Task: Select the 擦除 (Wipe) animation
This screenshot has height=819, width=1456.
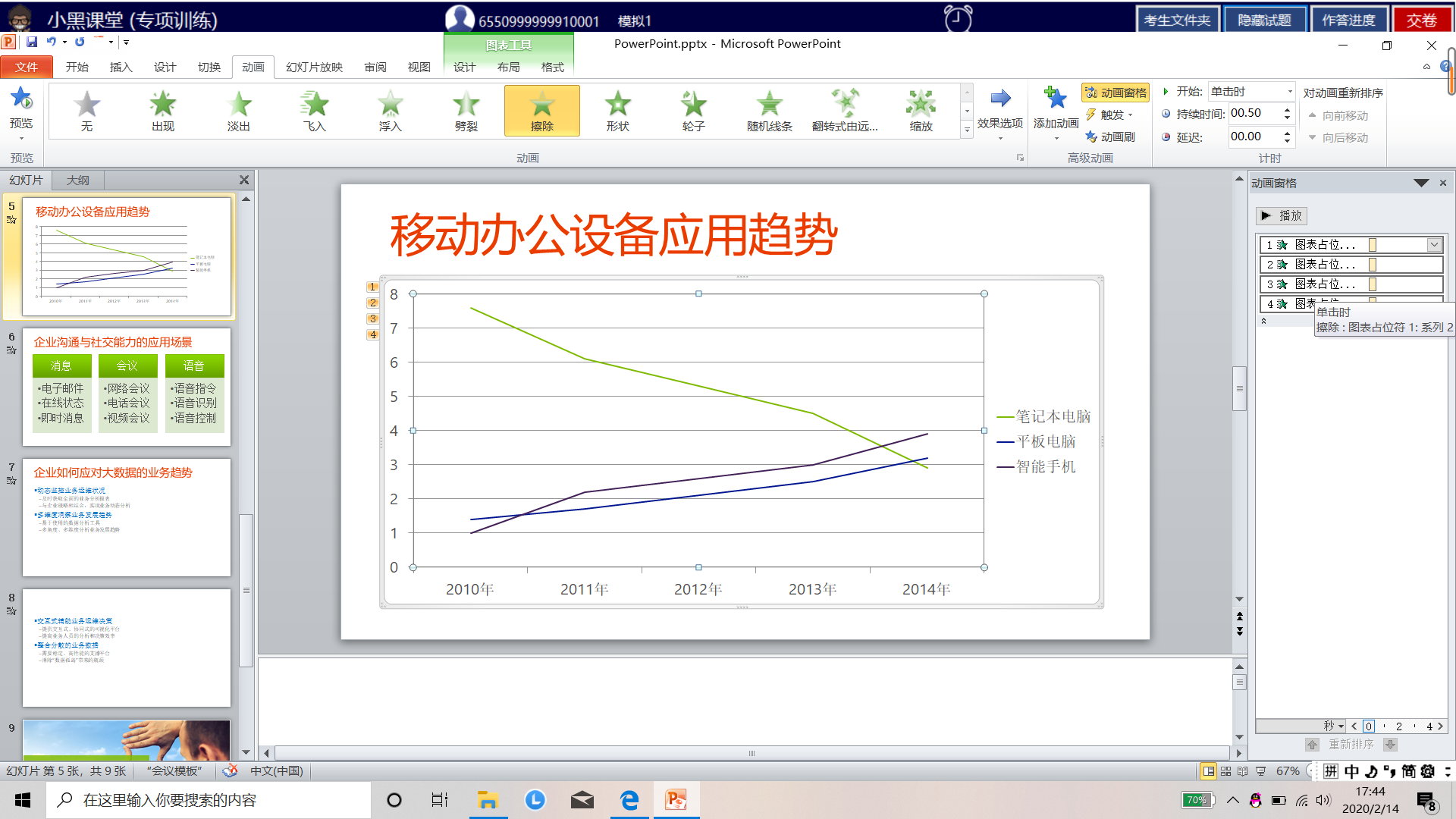Action: tap(542, 111)
